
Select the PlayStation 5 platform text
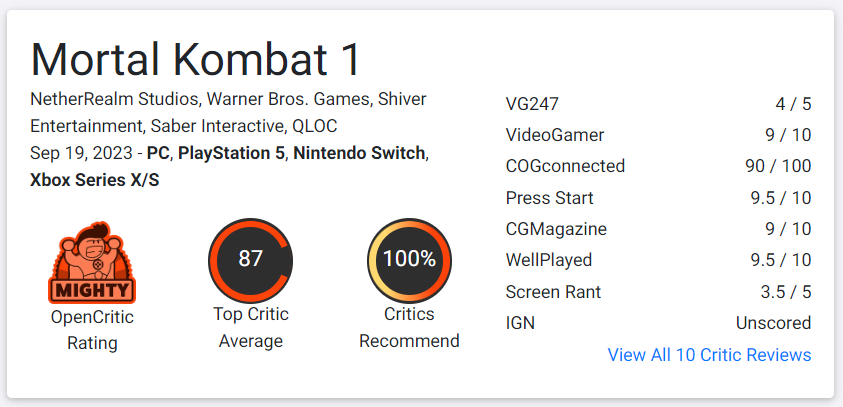pyautogui.click(x=231, y=153)
